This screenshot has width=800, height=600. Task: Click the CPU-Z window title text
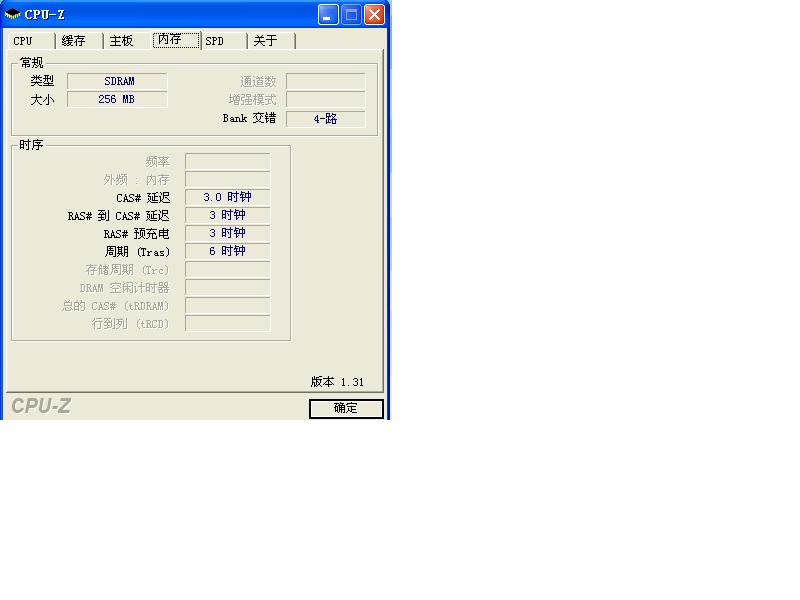pos(44,15)
